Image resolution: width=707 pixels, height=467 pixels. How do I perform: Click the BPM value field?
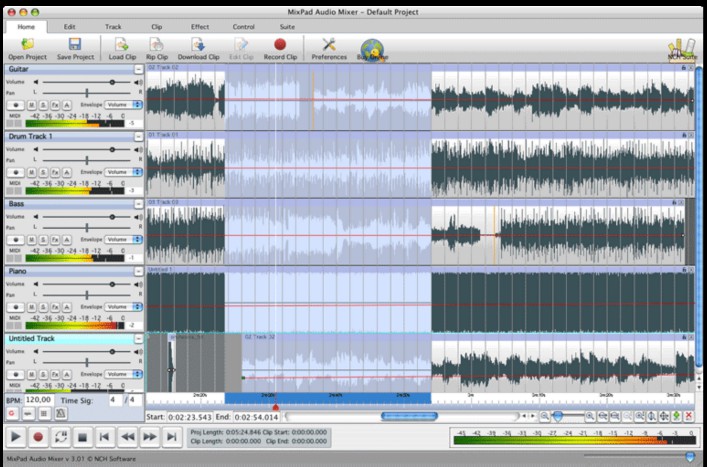40,399
